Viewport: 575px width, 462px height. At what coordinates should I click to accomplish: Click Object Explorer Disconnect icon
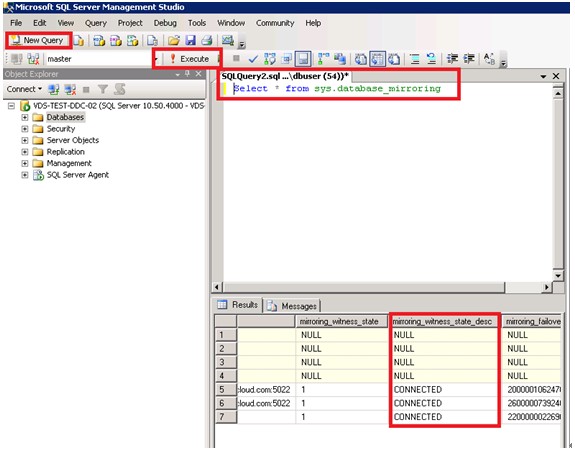(x=70, y=89)
